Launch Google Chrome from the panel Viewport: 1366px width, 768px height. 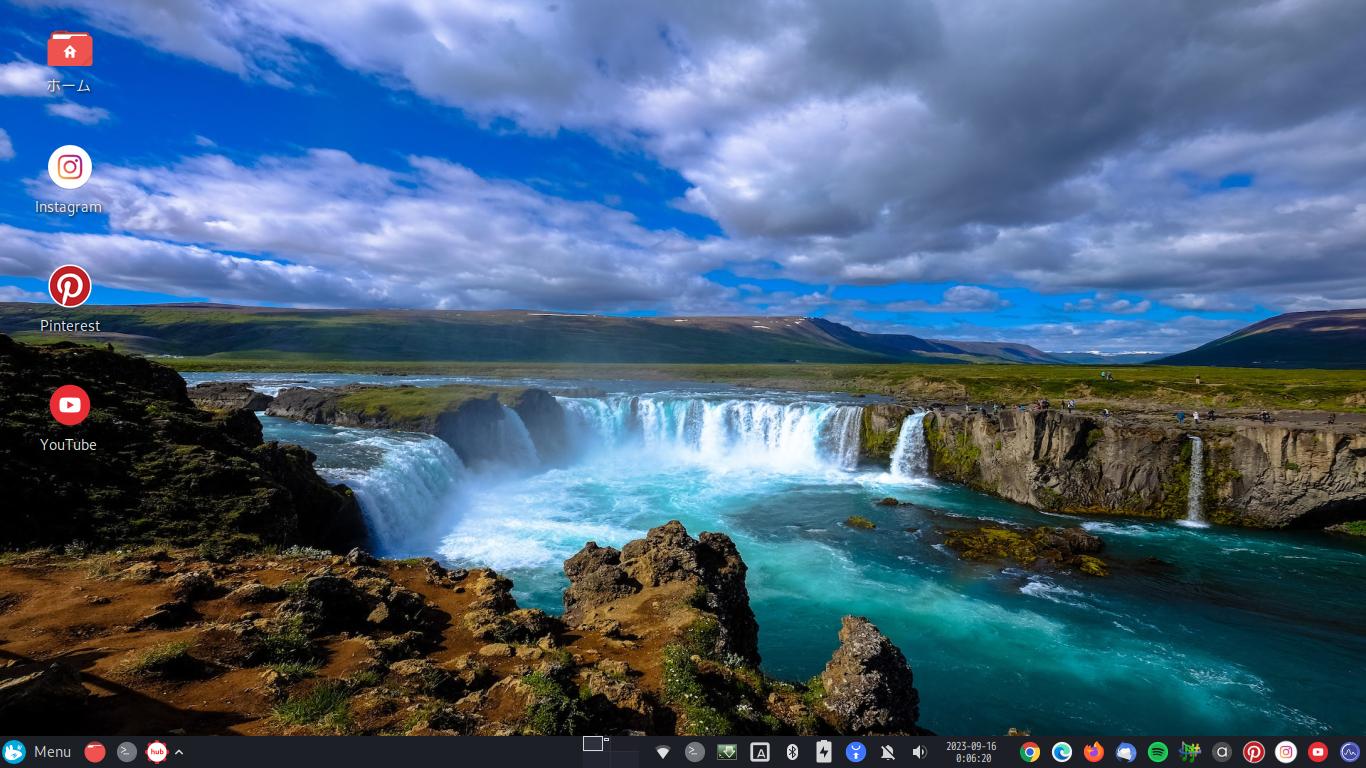[1030, 752]
